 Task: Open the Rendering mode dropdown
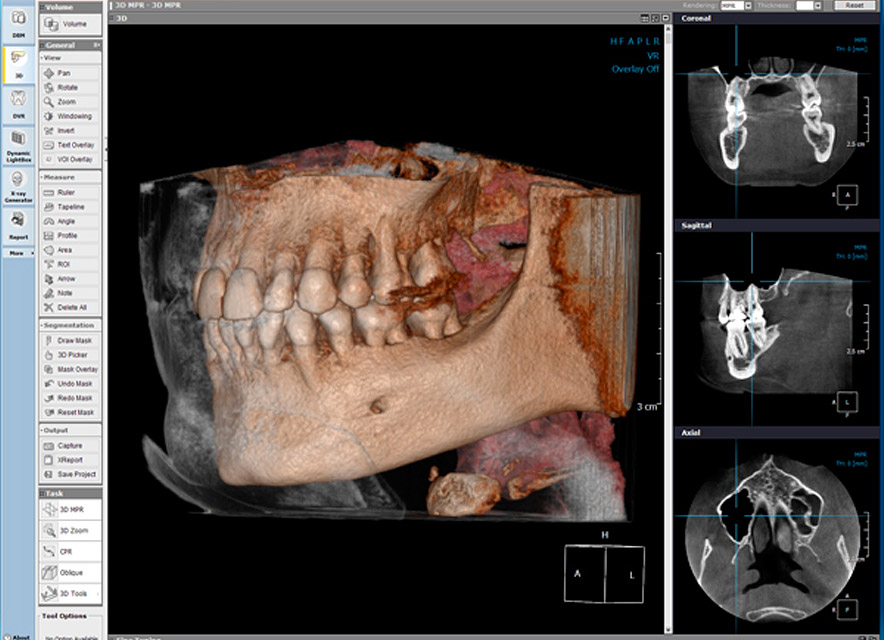(748, 5)
